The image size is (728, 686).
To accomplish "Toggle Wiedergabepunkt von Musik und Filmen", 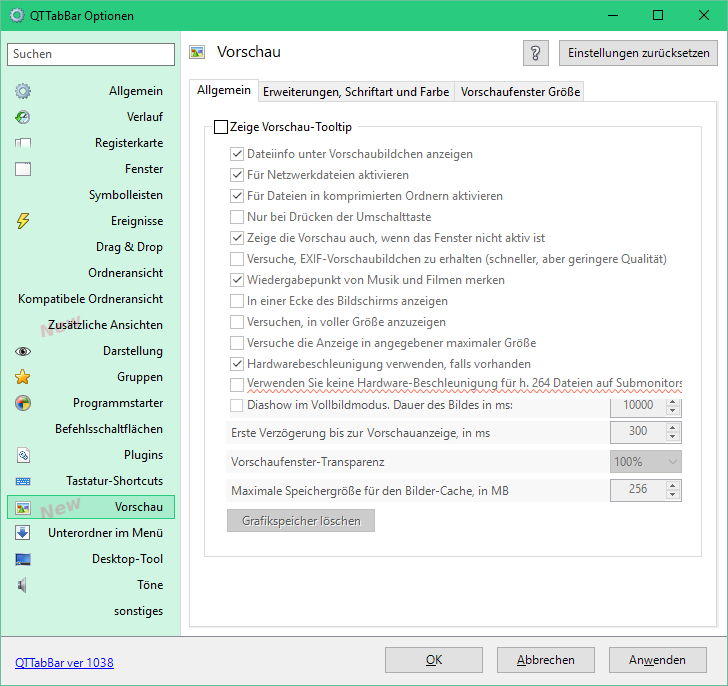I will [x=237, y=280].
